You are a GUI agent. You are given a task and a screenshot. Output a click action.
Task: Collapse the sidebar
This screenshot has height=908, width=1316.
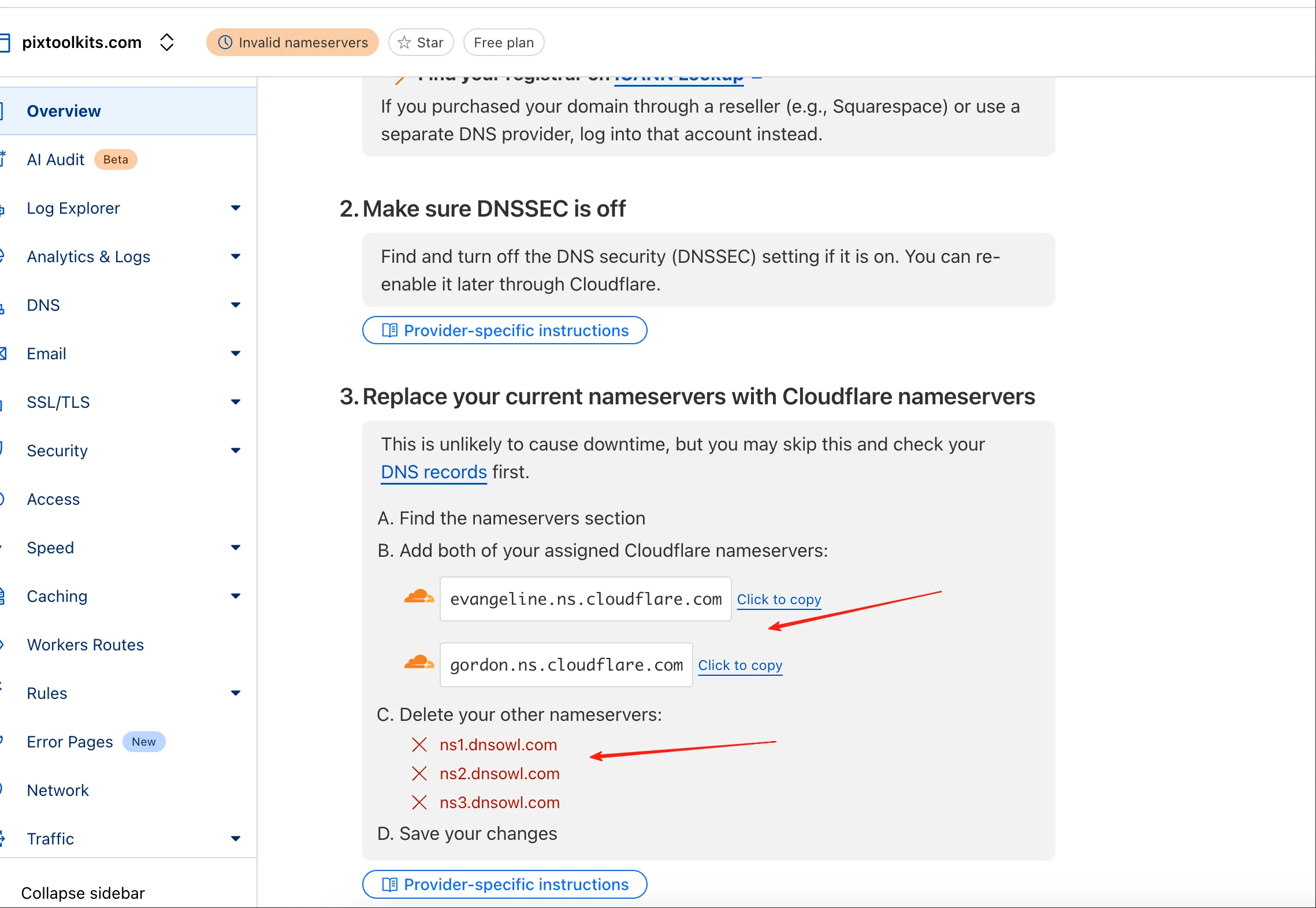click(x=83, y=893)
